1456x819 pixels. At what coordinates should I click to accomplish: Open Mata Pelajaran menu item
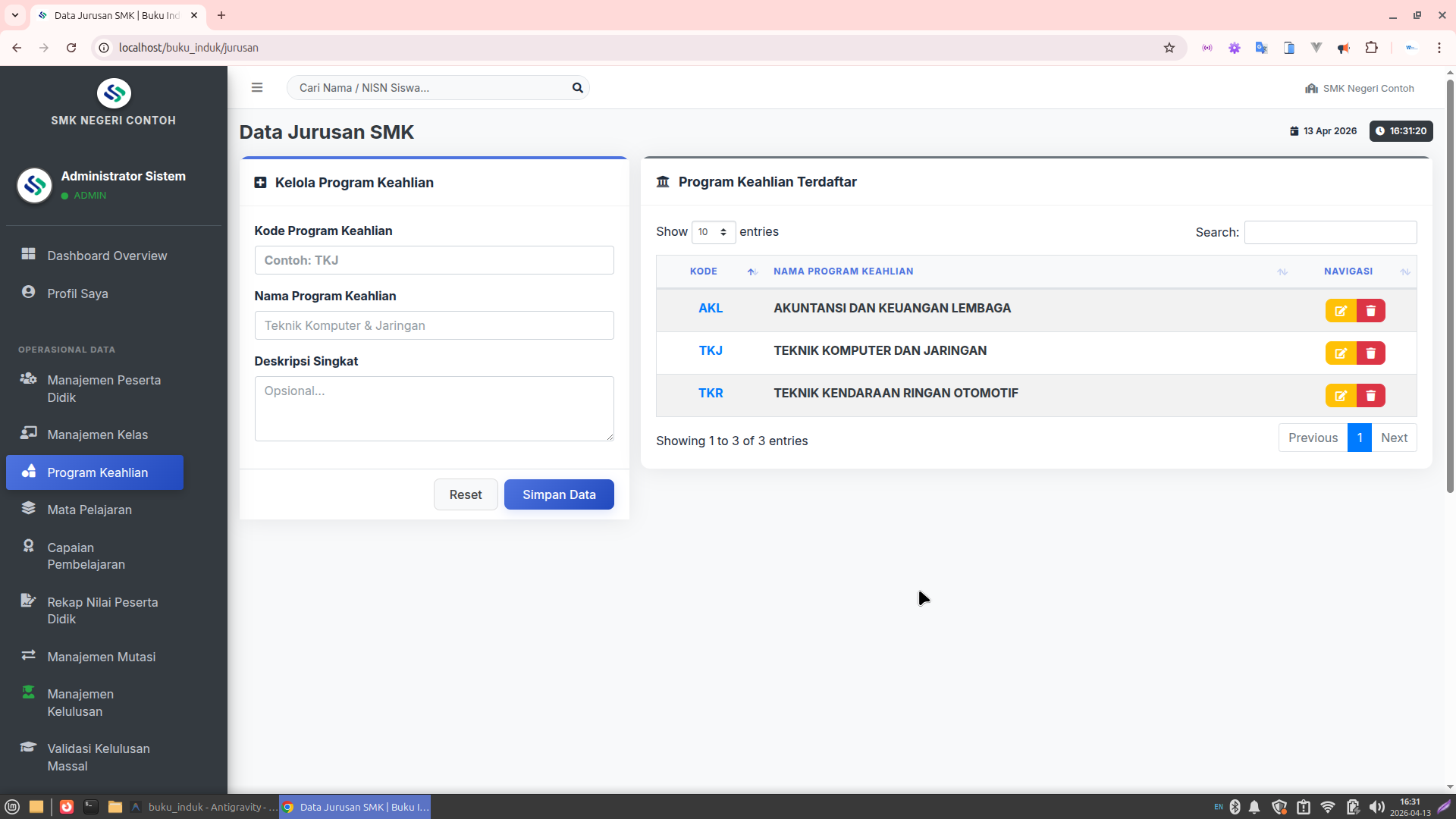tap(89, 510)
